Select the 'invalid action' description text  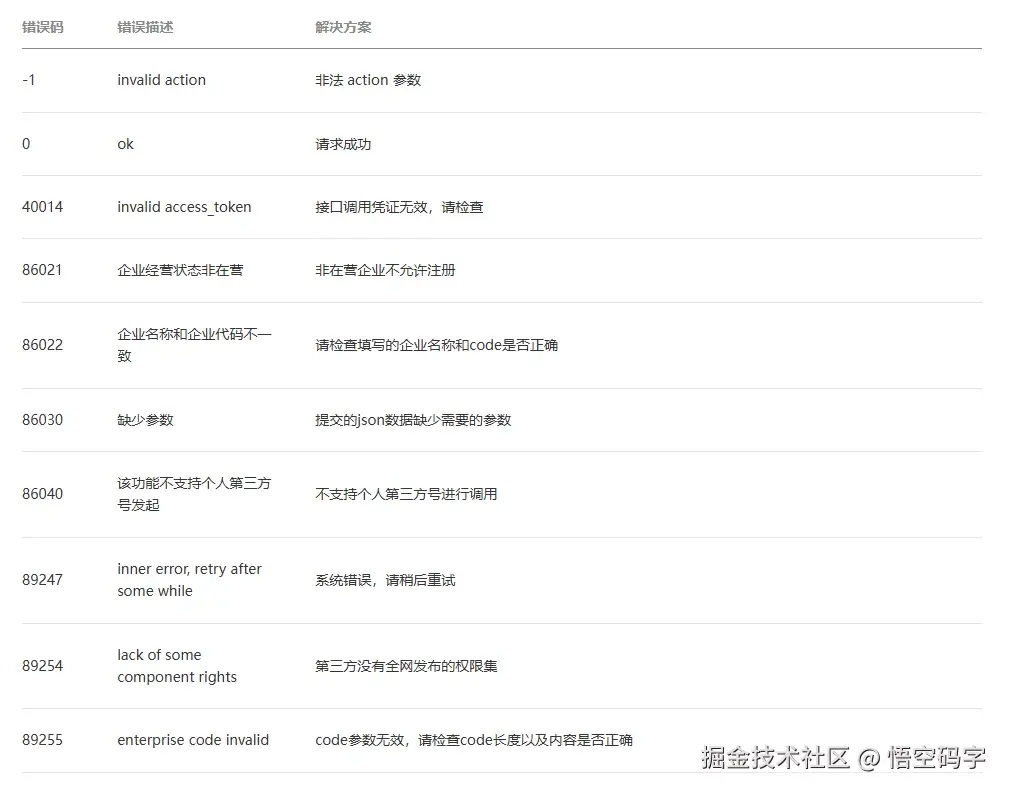pos(162,80)
